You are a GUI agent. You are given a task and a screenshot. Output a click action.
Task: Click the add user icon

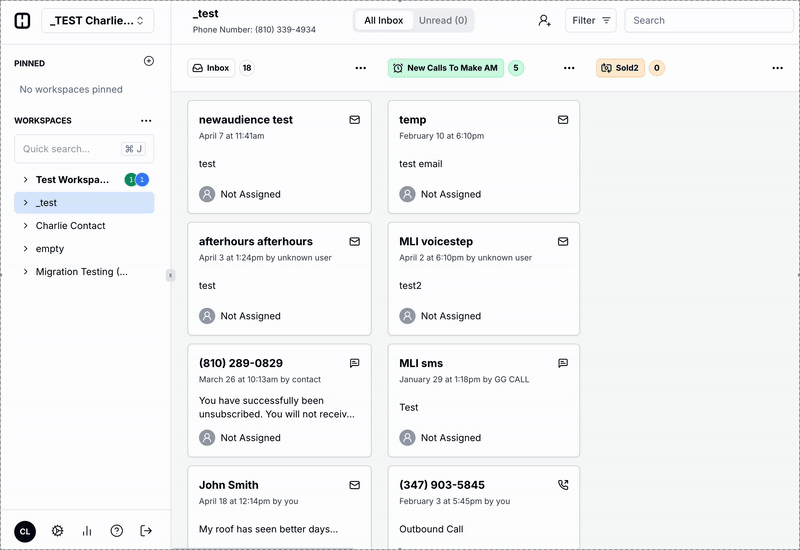point(544,20)
